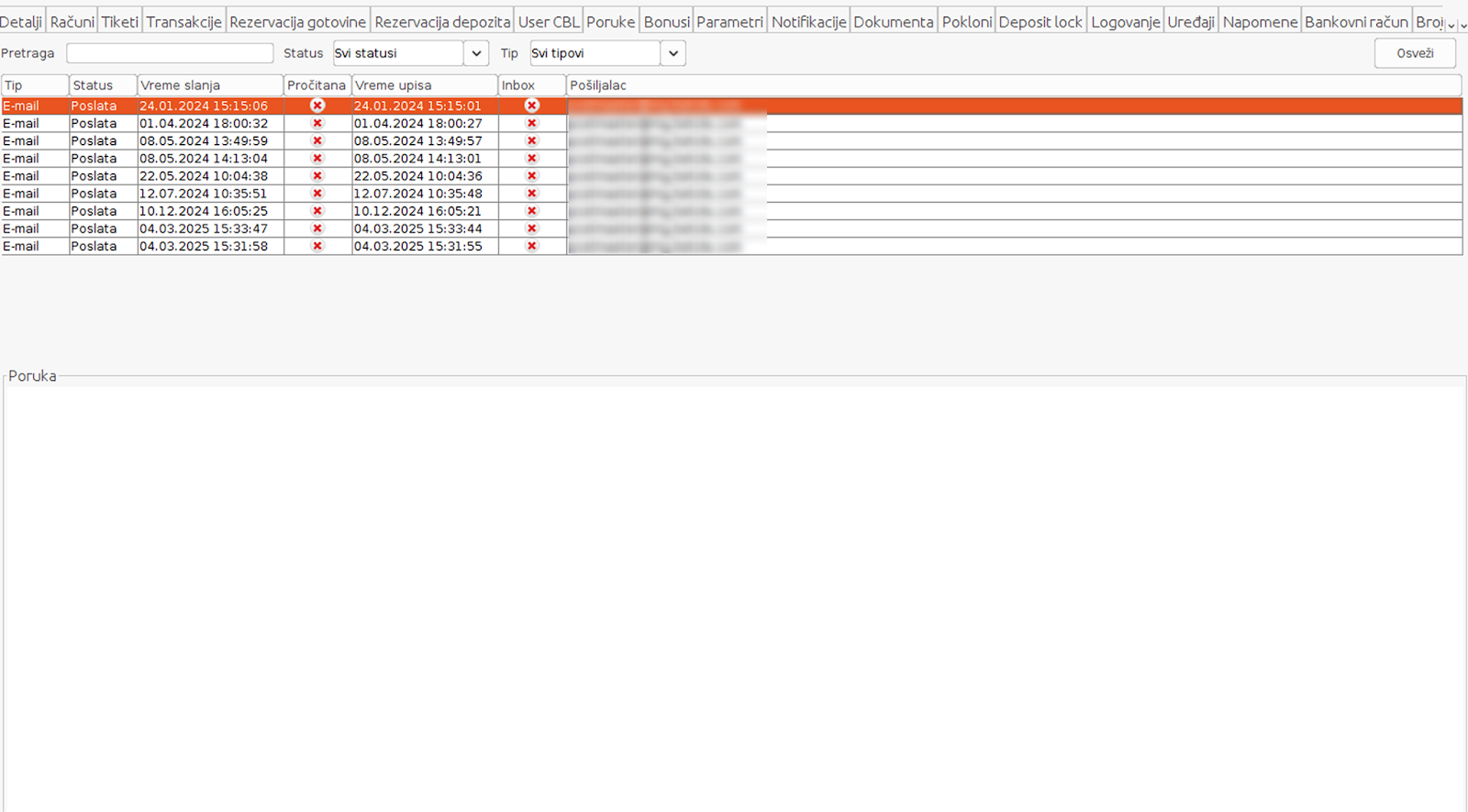
Task: Click the Pročitana red X for 10.12.2024 16:05:25
Action: 317,211
